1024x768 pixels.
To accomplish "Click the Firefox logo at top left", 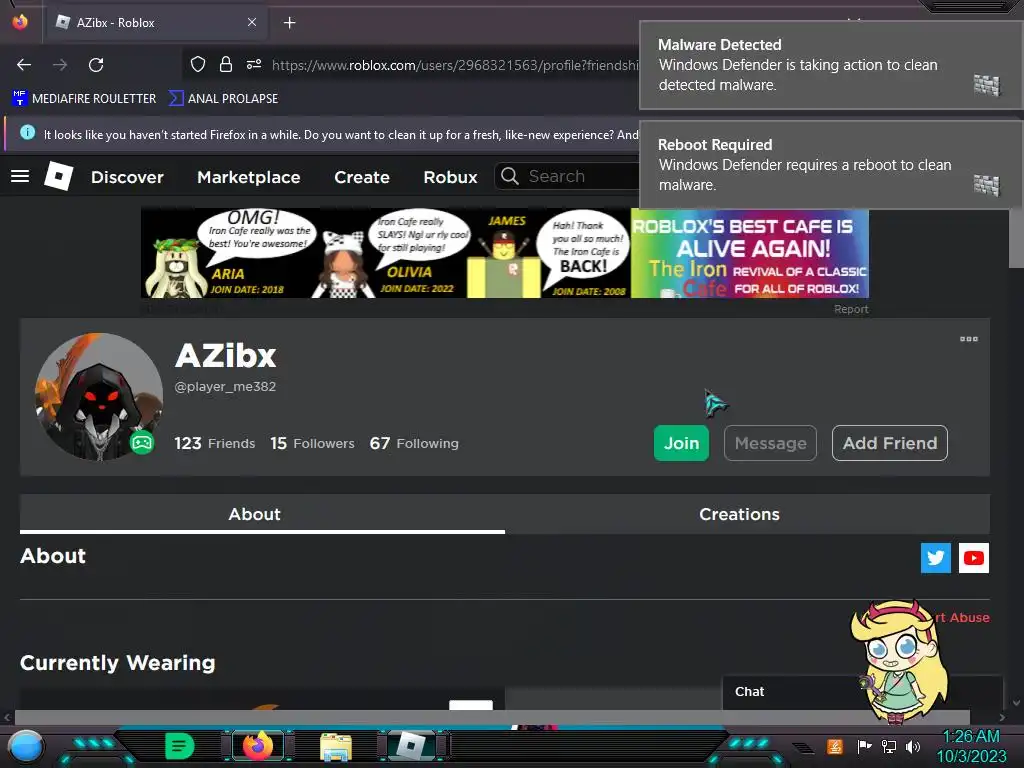I will pyautogui.click(x=20, y=22).
